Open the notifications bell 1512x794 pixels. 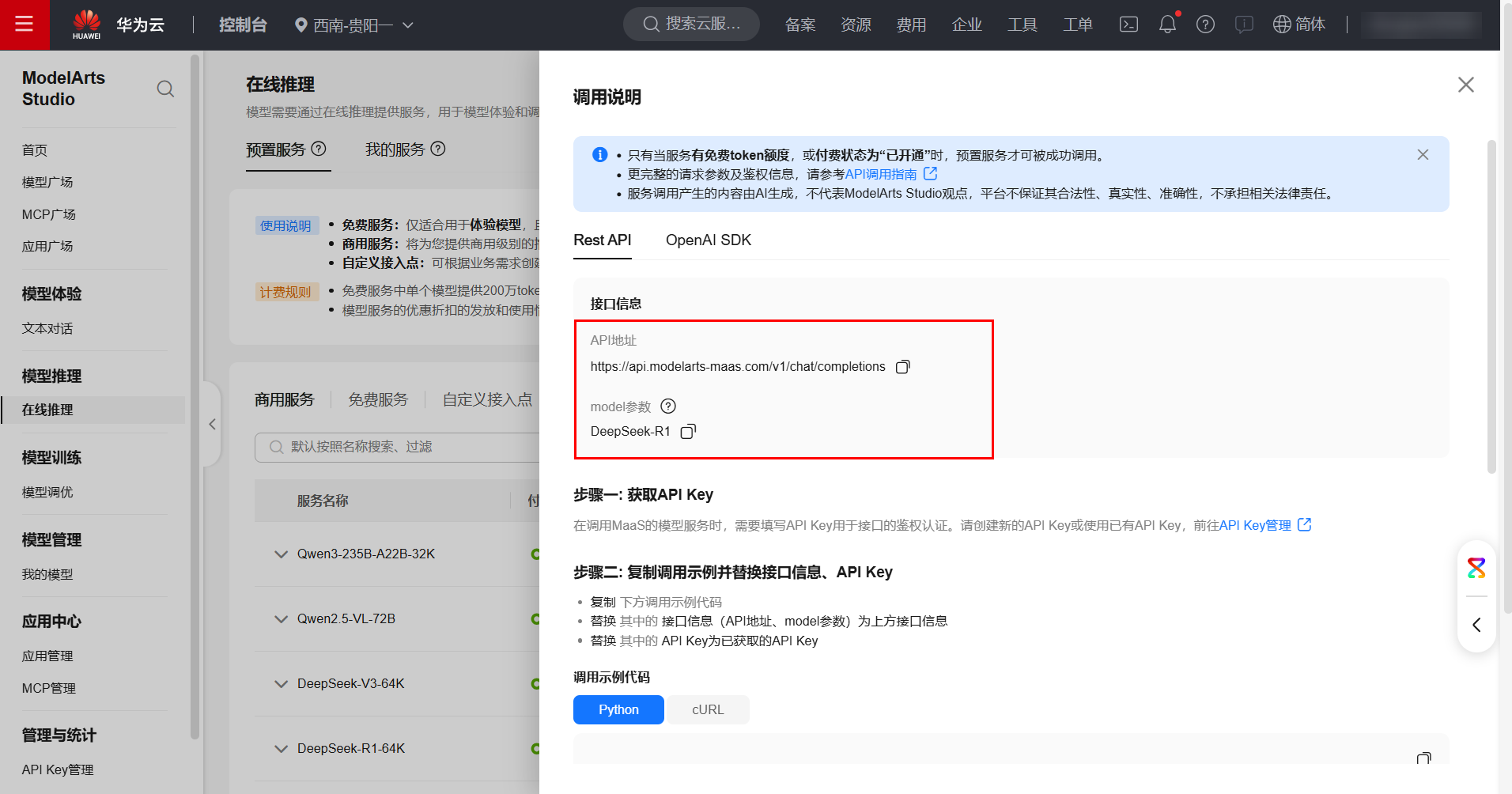(1167, 25)
